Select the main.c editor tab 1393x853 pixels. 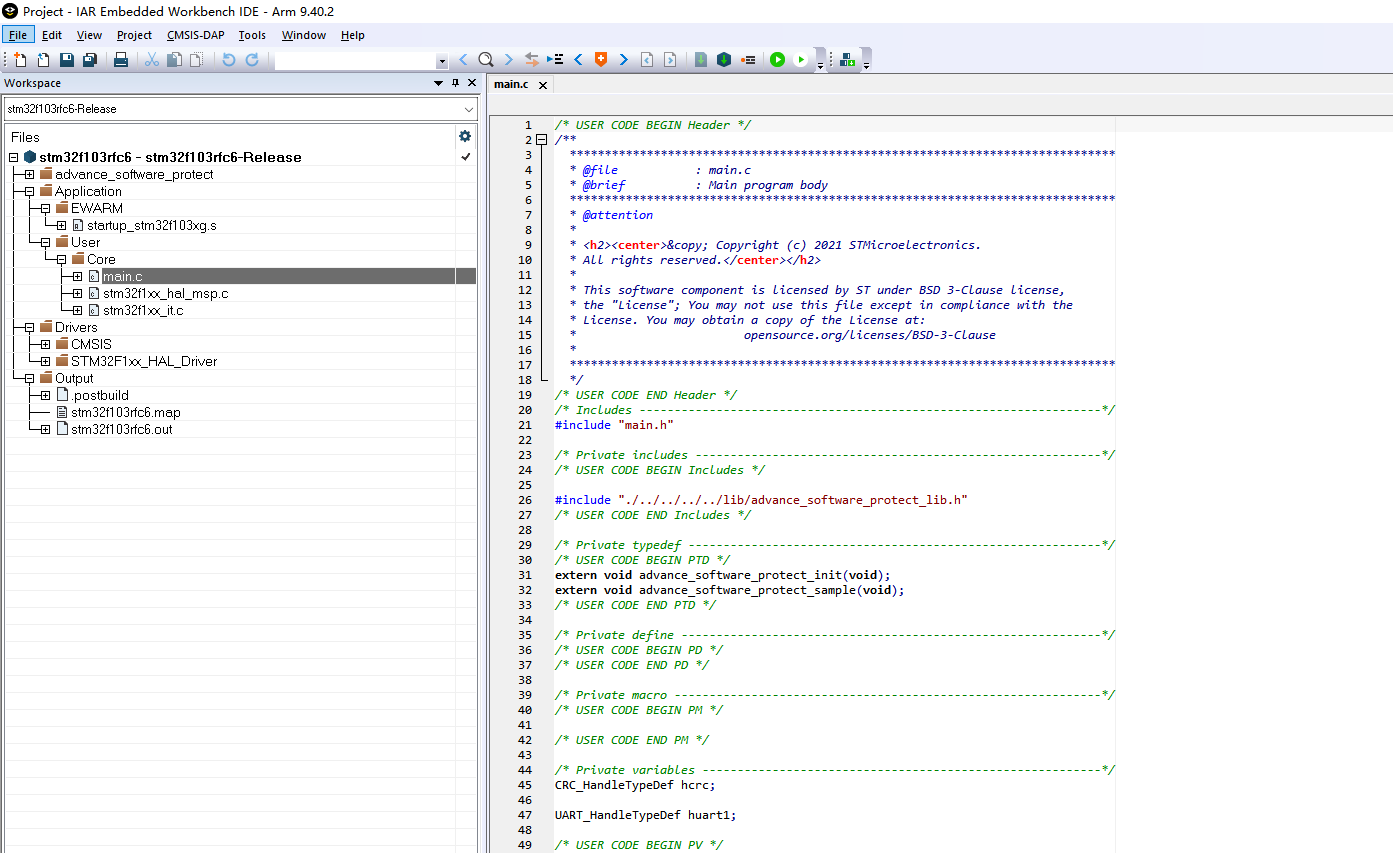click(511, 85)
